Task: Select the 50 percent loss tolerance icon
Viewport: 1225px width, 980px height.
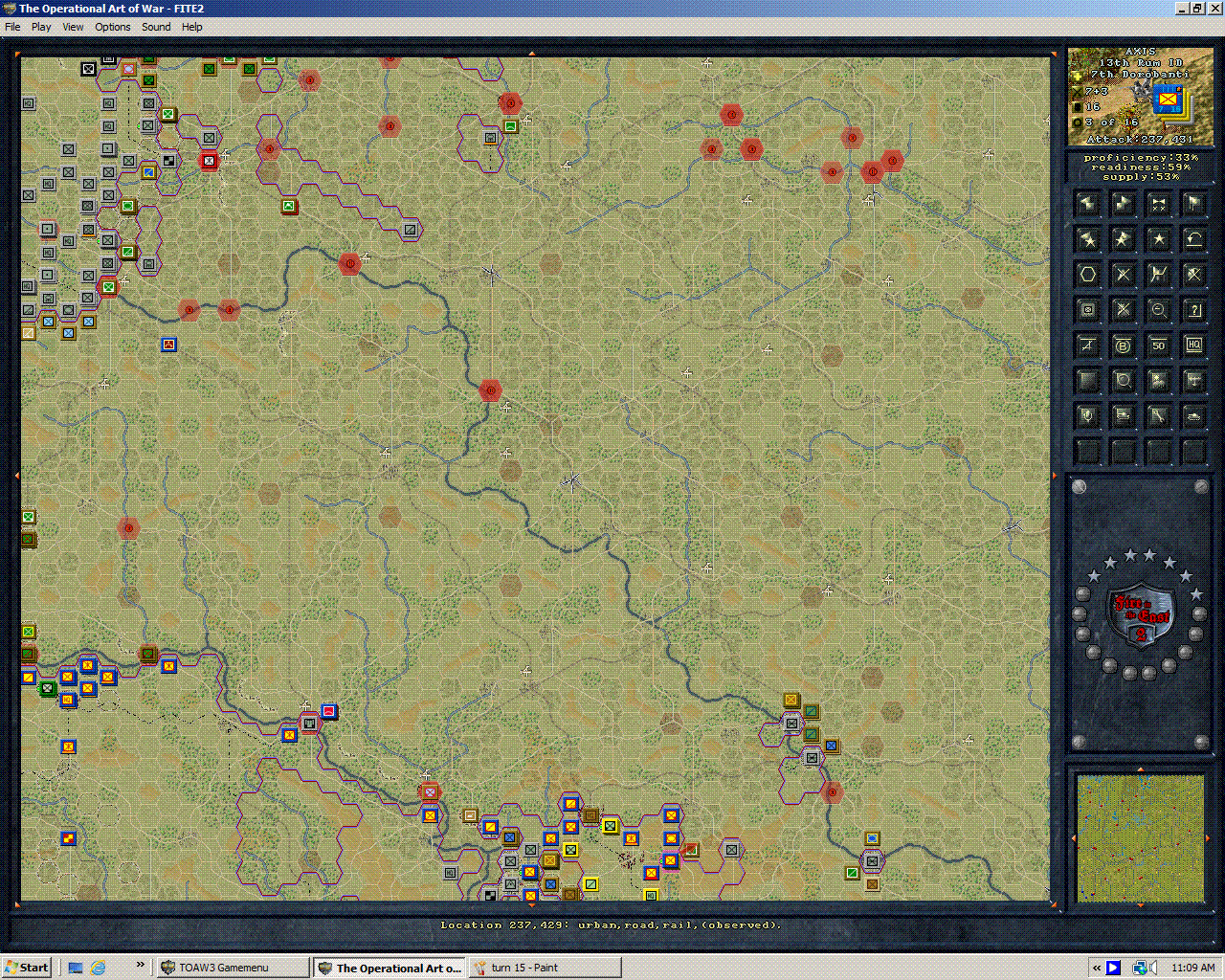Action: [x=1158, y=345]
